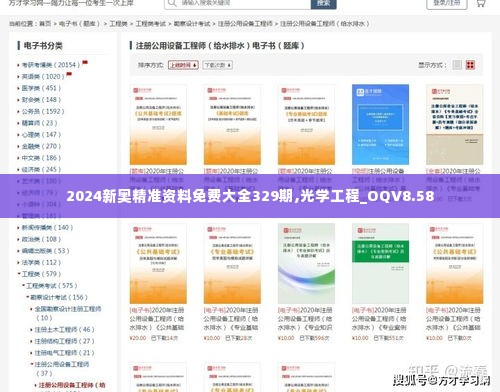The image size is (500, 392).
Task: Click the 登录/注册 button
Action: pos(447,3)
